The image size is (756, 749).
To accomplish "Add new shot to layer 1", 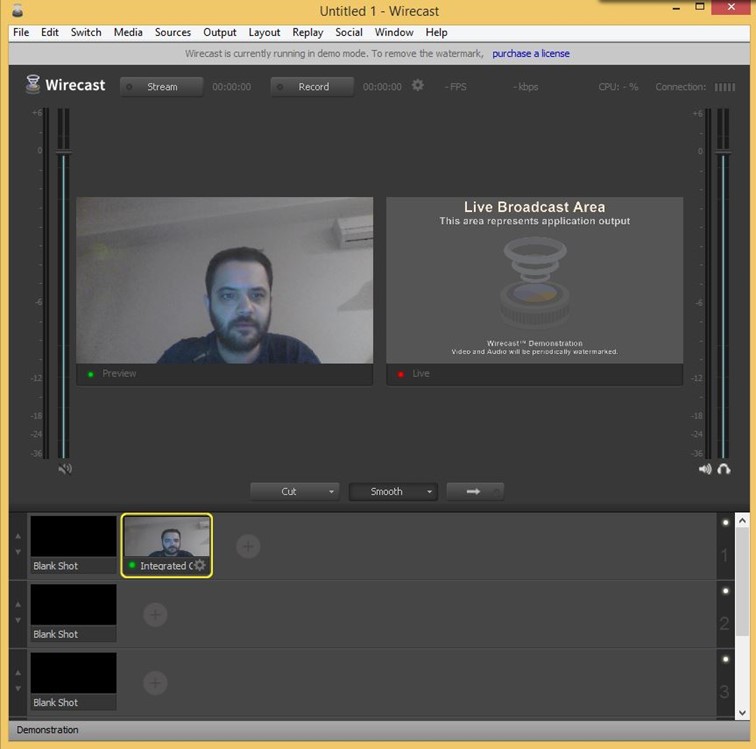I will 248,546.
